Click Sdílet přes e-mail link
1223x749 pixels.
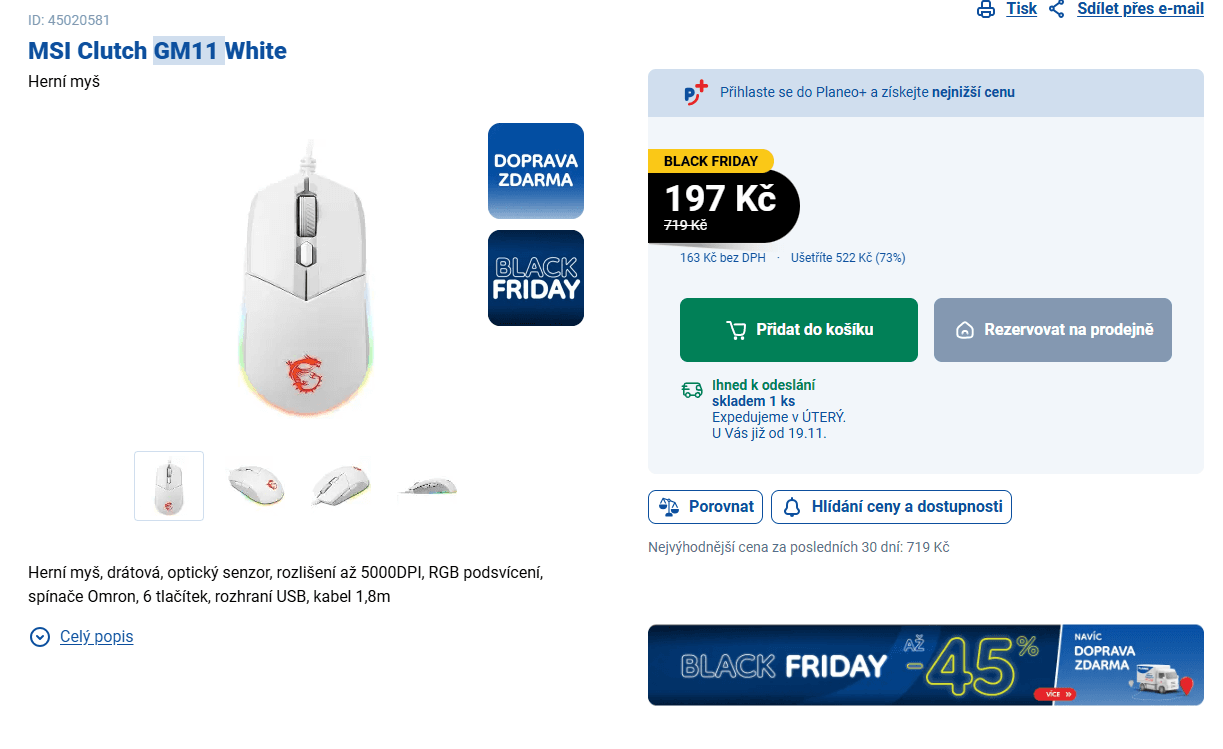pos(1140,9)
